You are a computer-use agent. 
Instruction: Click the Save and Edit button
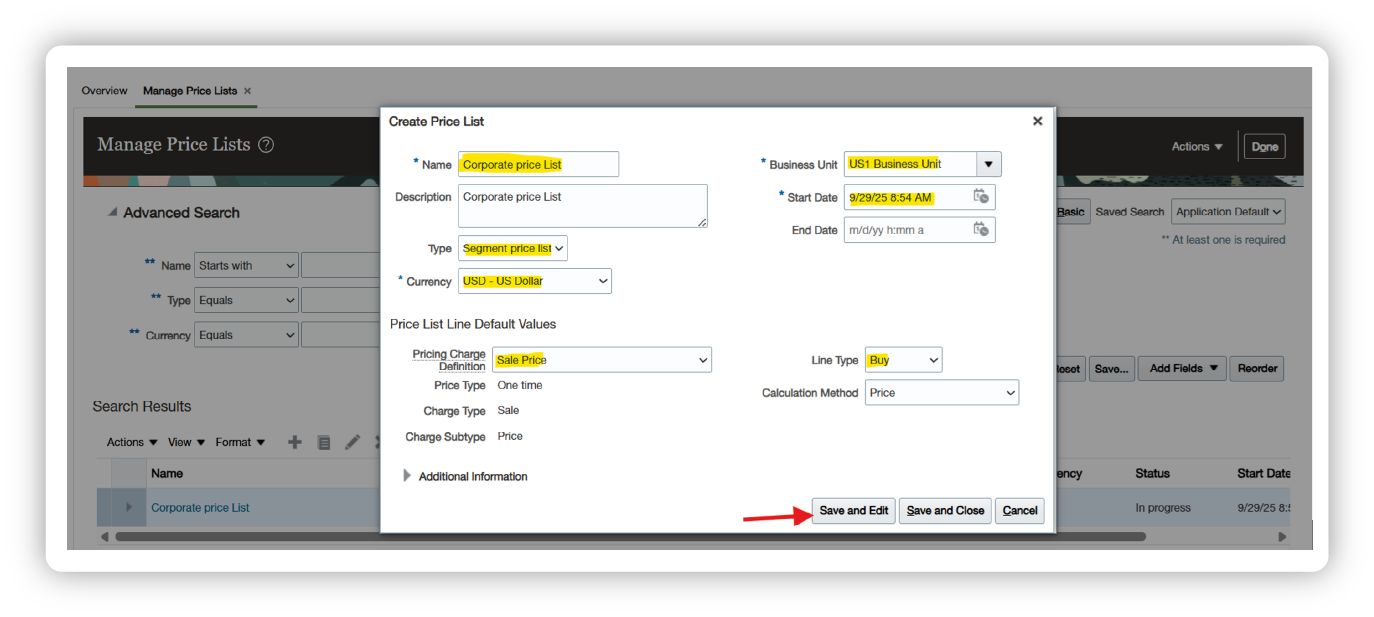pos(853,511)
